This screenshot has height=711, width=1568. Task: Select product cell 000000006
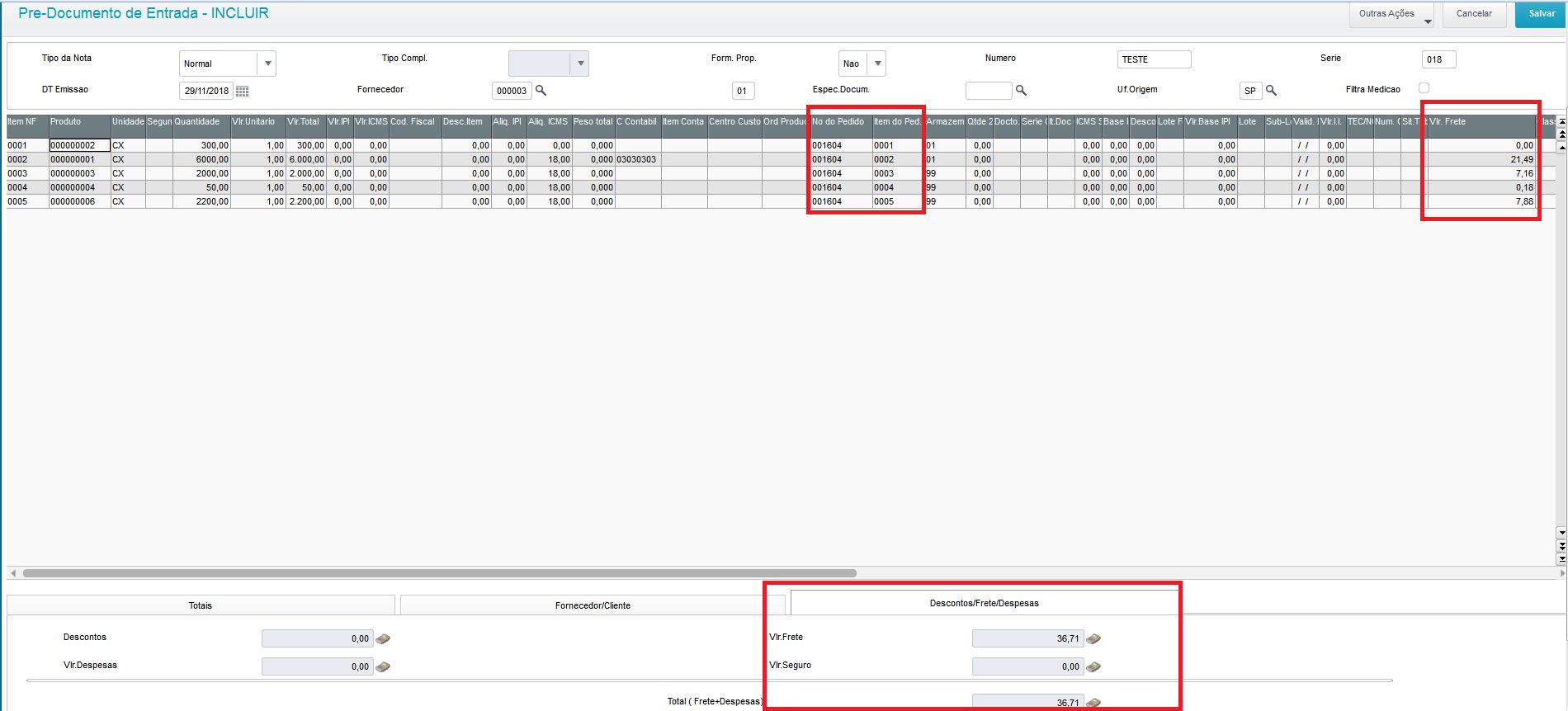pyautogui.click(x=79, y=201)
